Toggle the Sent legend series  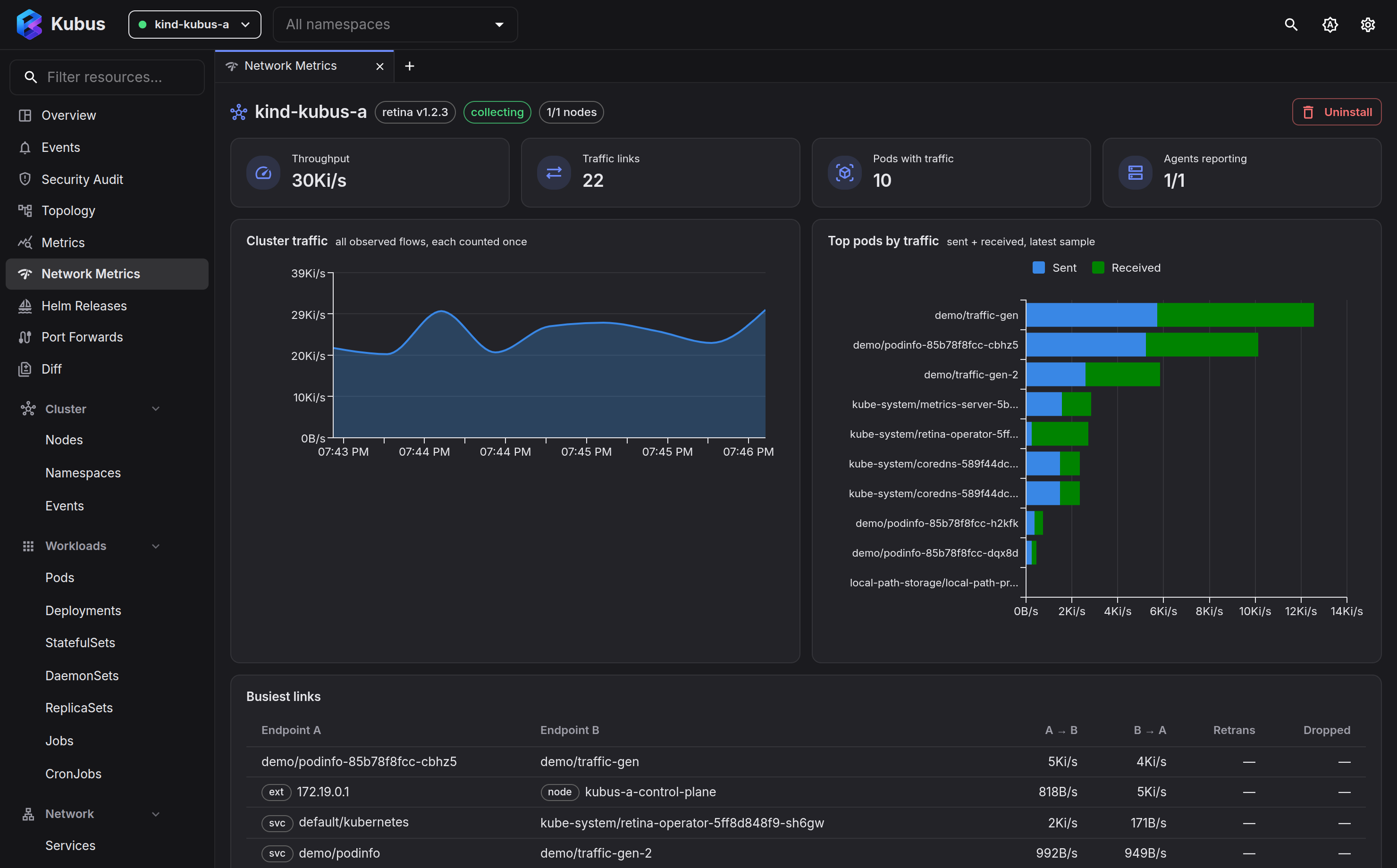(1055, 267)
